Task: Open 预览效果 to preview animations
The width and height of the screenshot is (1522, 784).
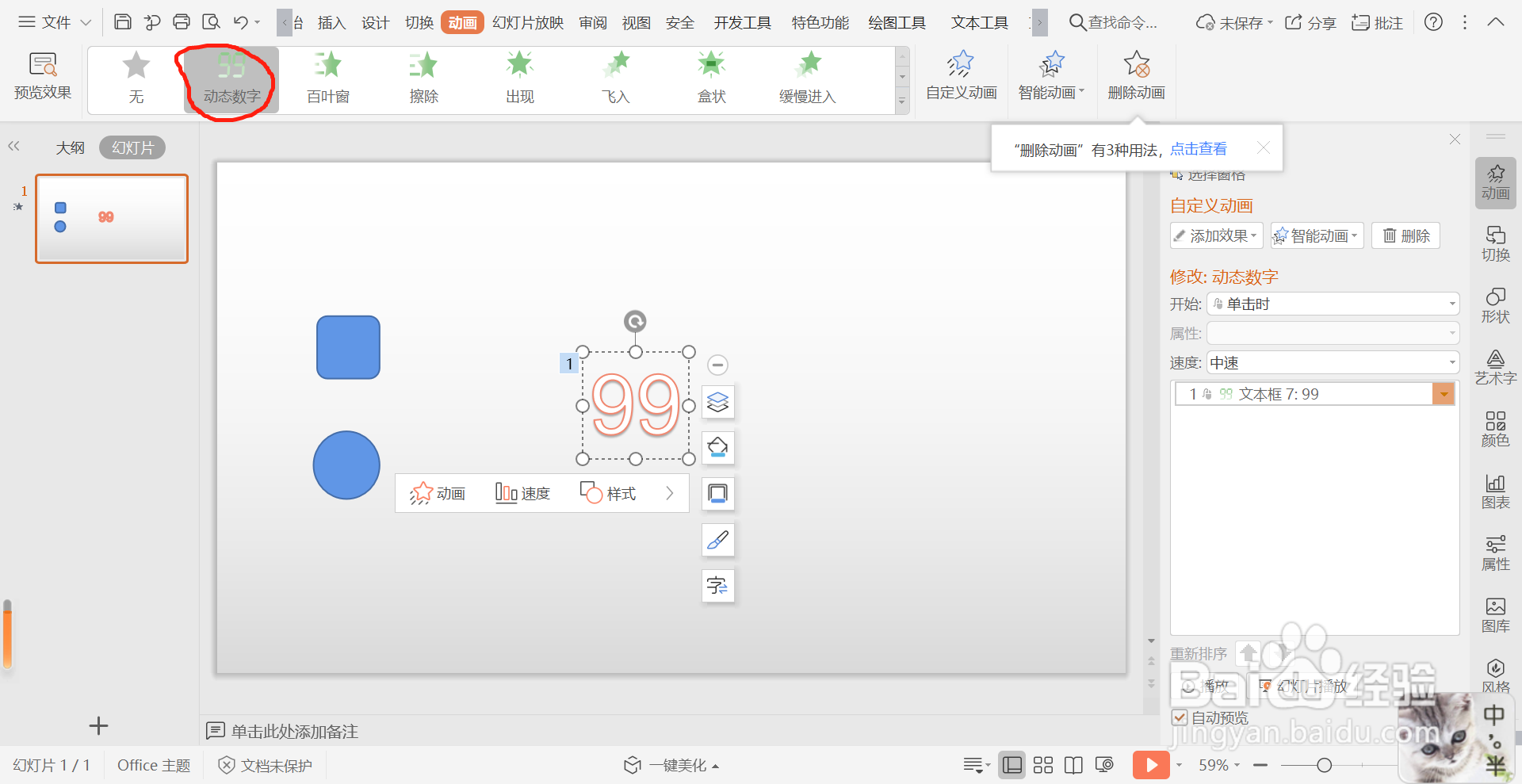Action: click(x=42, y=77)
